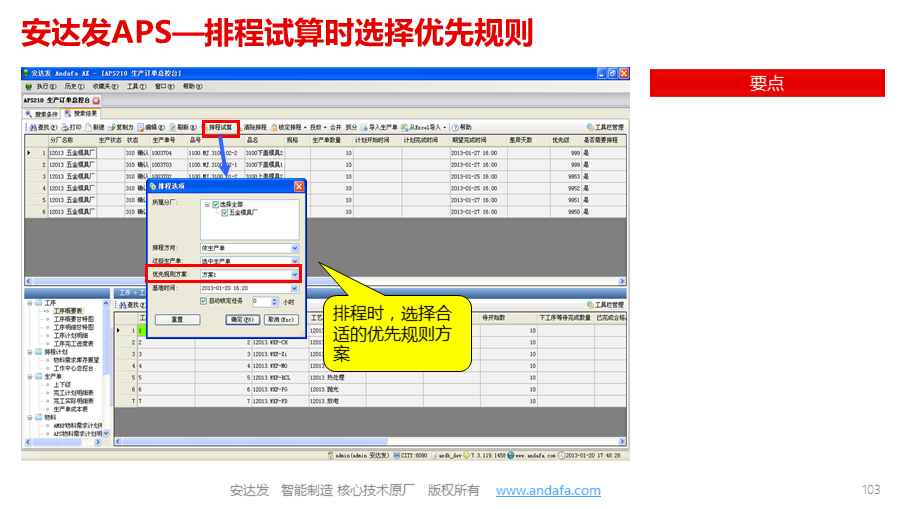Screen dimensions: 907x509
Task: Open the 投放 dropdown in toolbar
Action: 318,128
